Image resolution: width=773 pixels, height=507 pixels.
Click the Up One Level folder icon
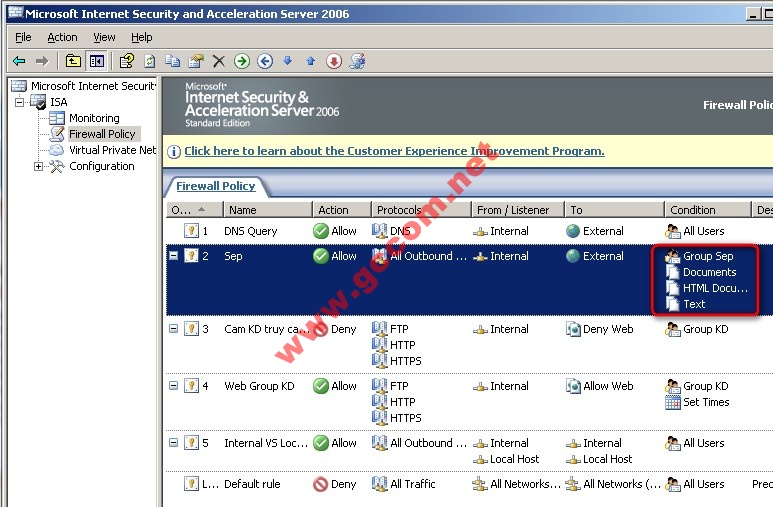(x=73, y=61)
